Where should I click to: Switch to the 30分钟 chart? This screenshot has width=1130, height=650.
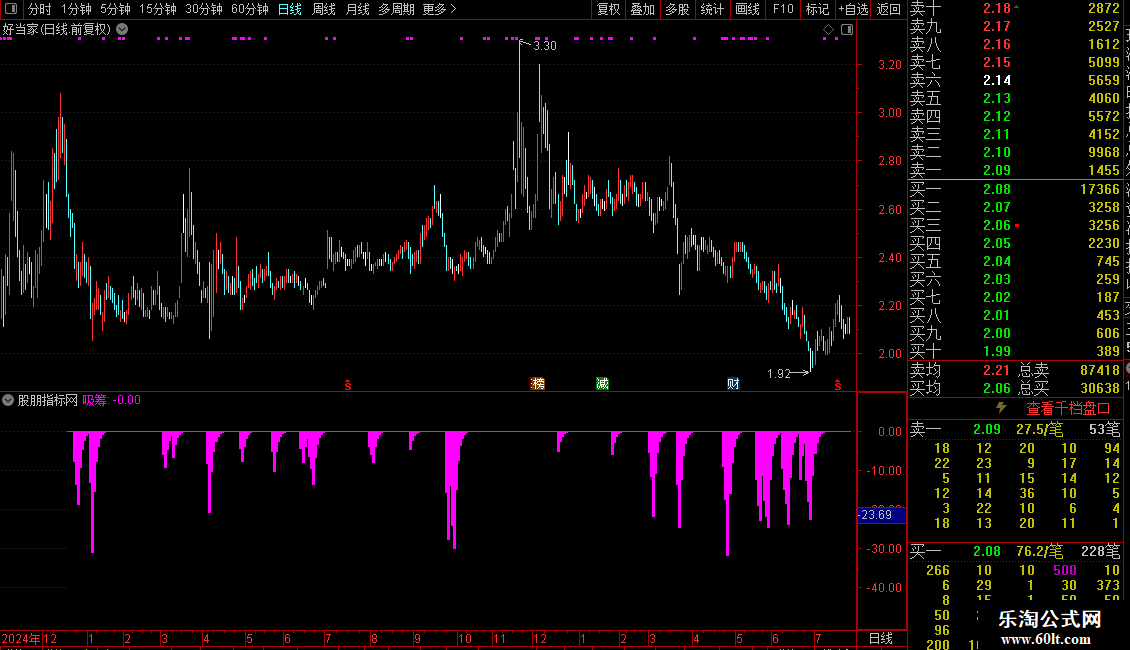(x=204, y=9)
